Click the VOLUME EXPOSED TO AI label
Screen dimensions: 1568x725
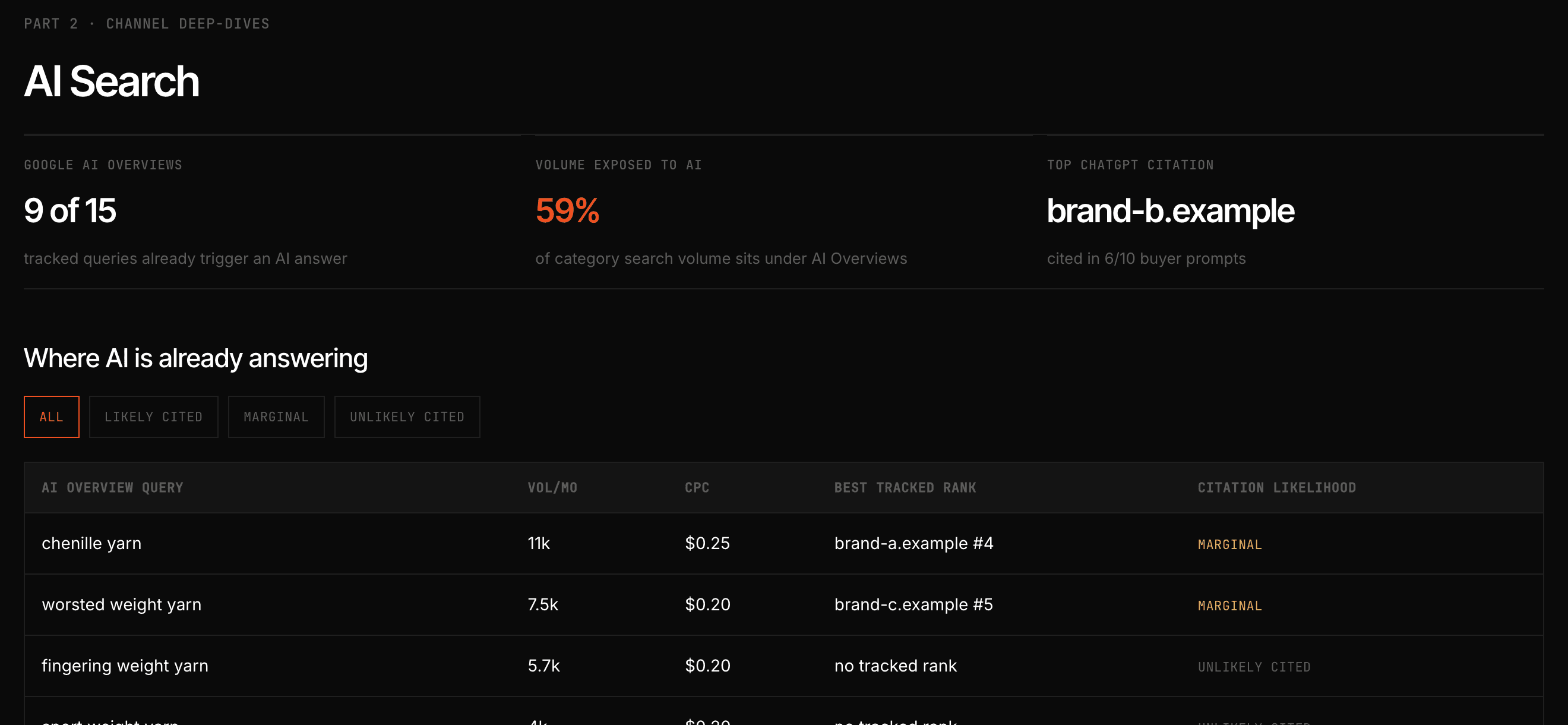click(618, 165)
